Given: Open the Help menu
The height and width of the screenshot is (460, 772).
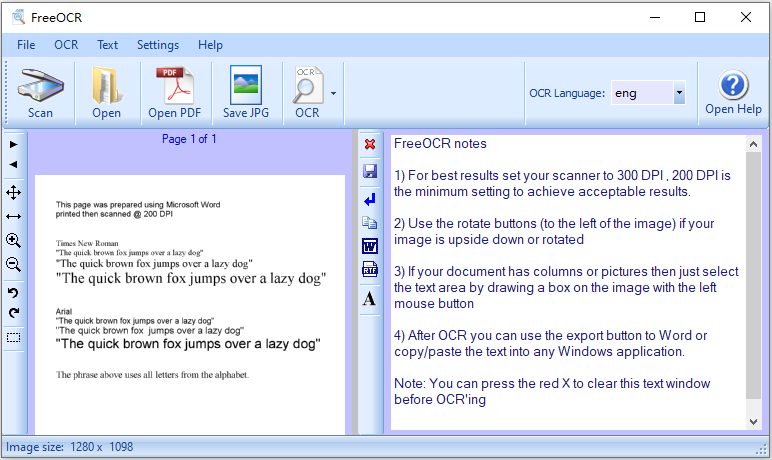Looking at the screenshot, I should [210, 45].
